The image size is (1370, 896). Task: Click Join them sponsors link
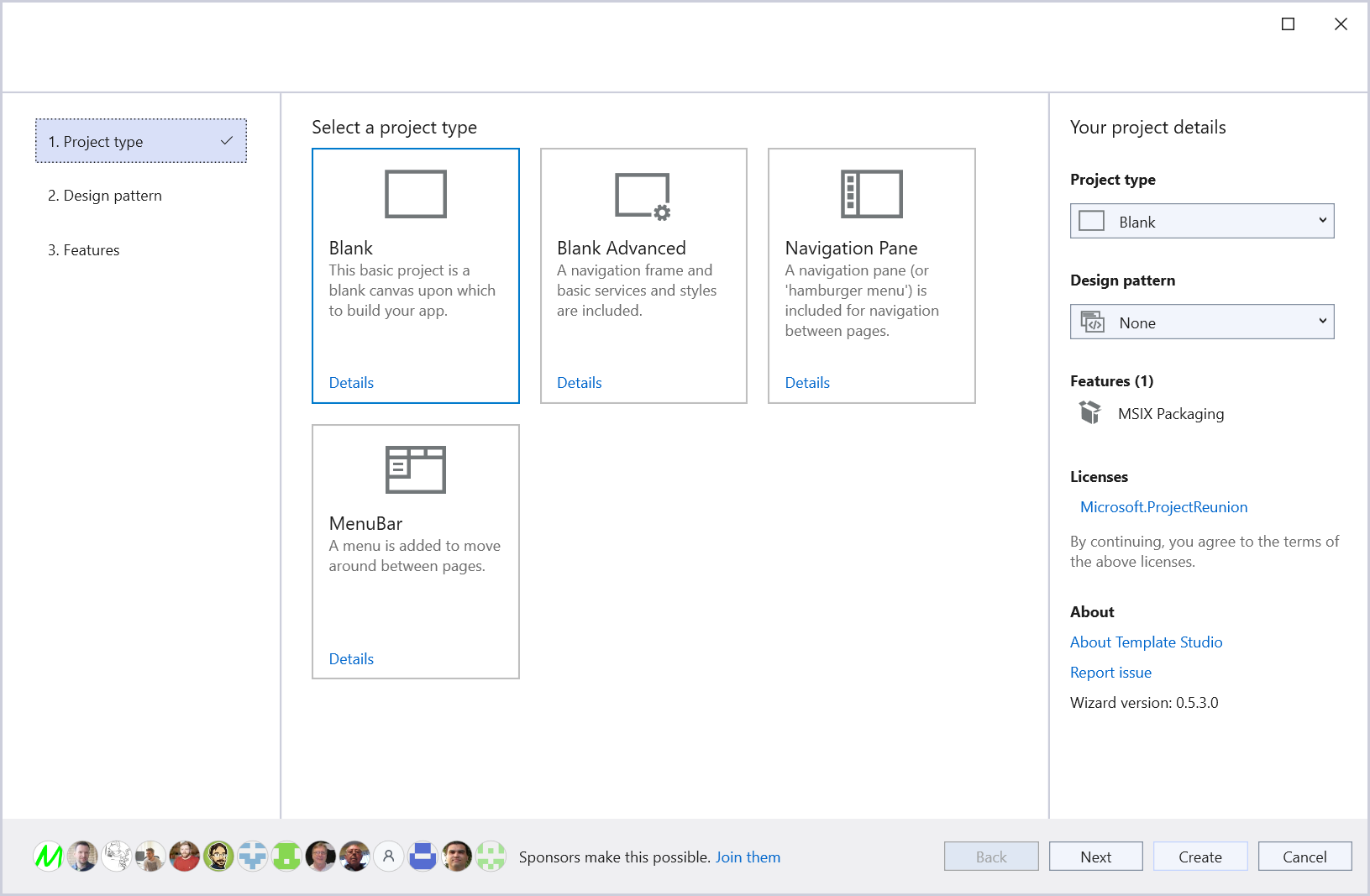(x=748, y=857)
